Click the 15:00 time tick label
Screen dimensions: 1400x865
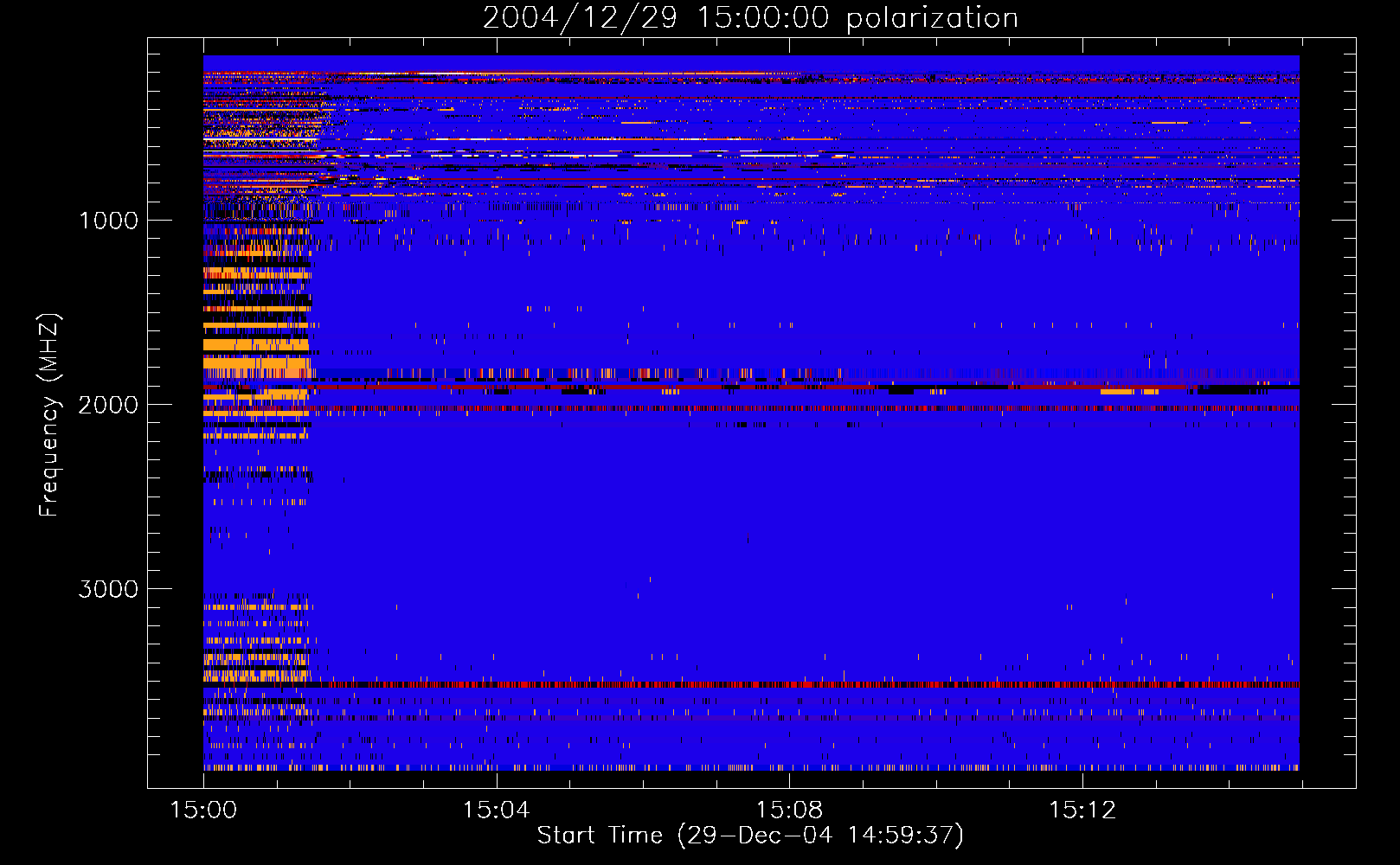pos(203,811)
